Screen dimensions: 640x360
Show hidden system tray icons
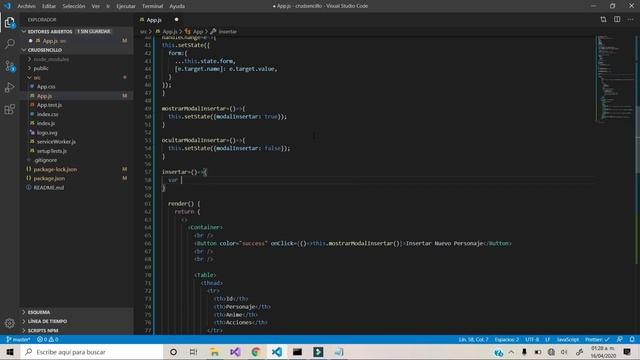[511, 352]
